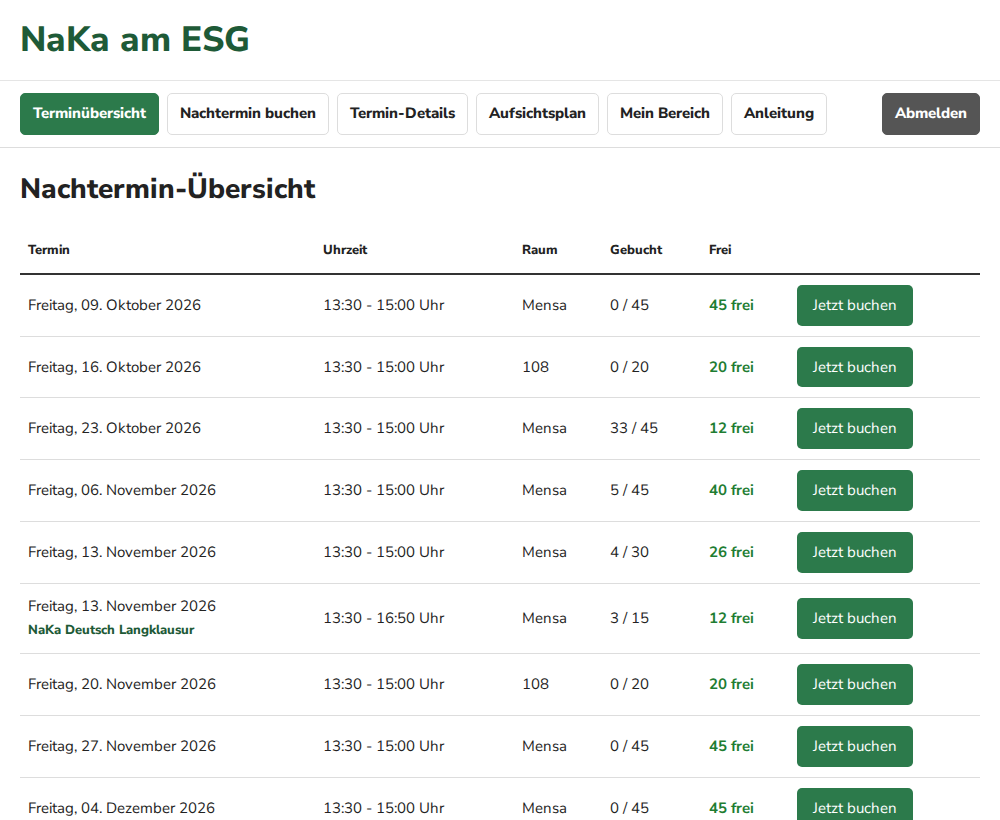
Task: Select Jetzt buchen for 06. November 2026
Action: pyautogui.click(x=855, y=490)
